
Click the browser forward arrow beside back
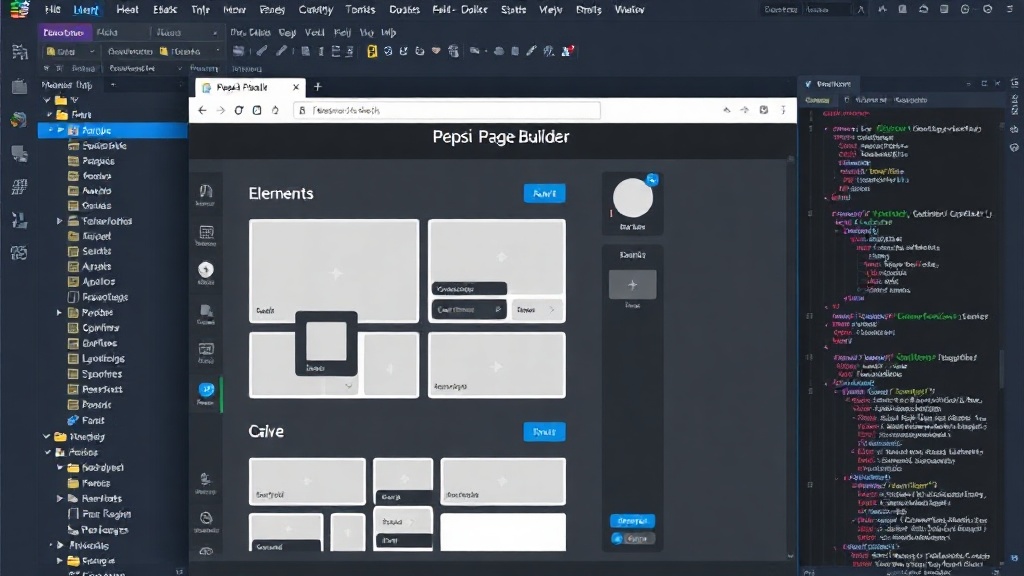pos(221,110)
